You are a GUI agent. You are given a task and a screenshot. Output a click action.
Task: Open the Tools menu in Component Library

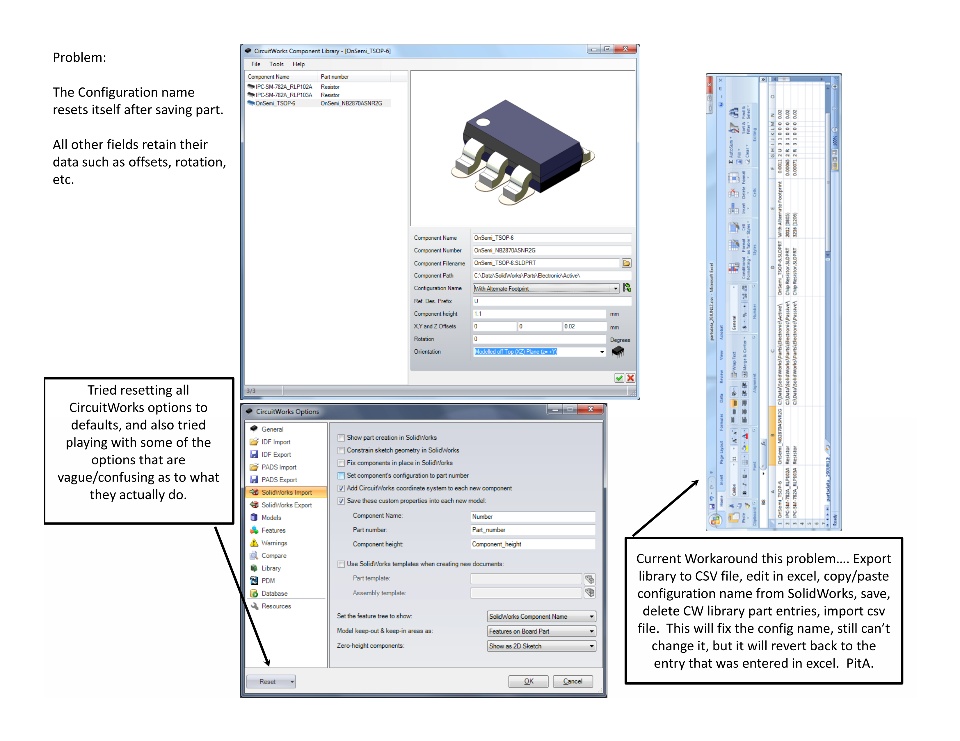pos(277,64)
